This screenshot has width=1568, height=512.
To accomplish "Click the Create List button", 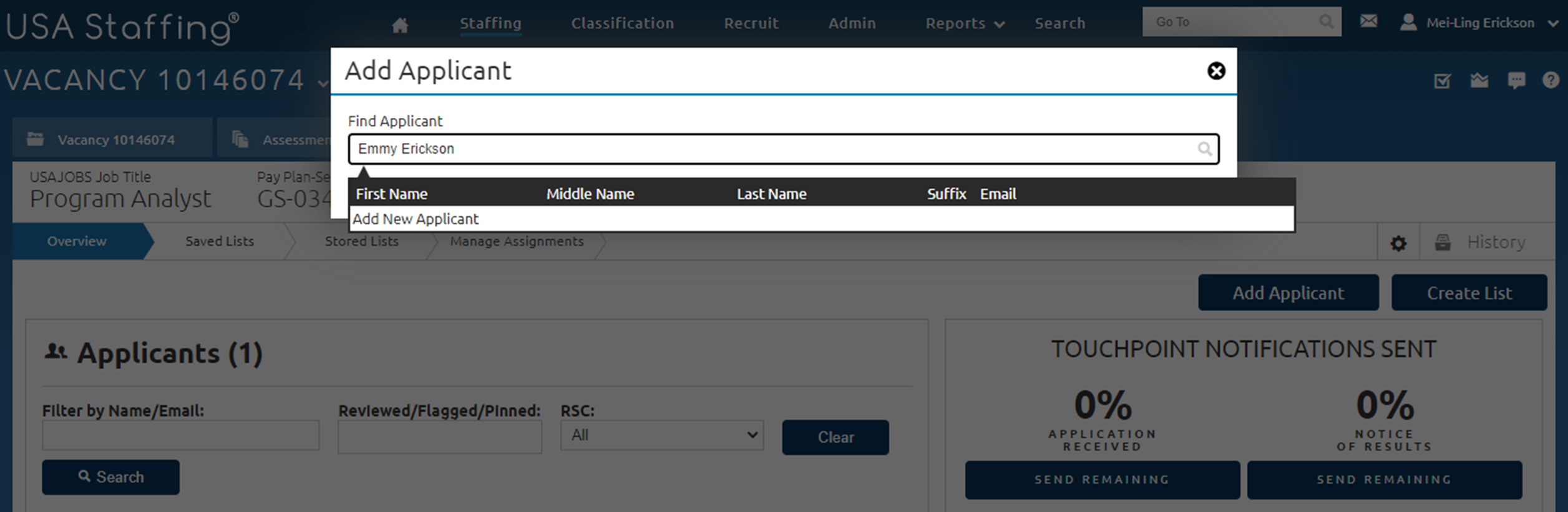I will (1469, 293).
